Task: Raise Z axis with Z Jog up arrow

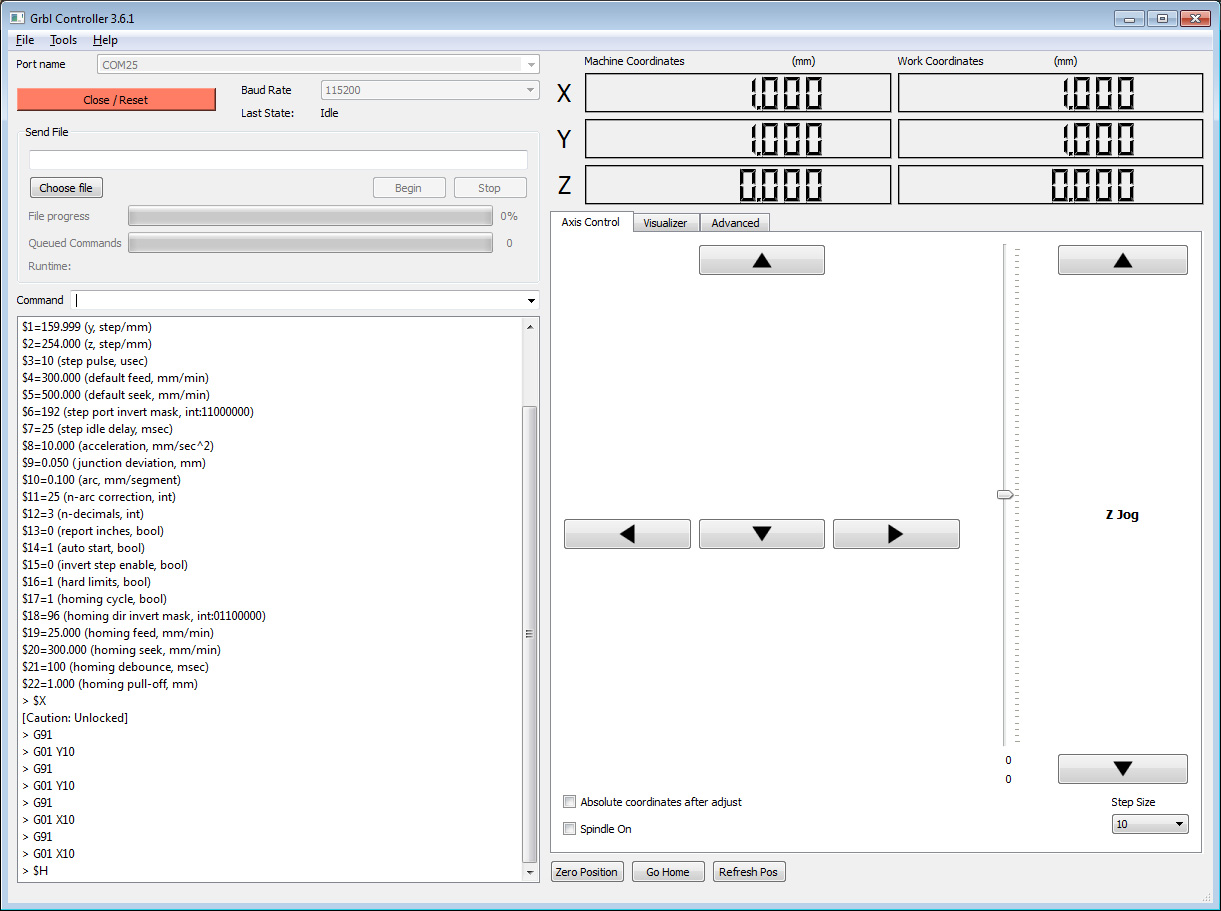Action: 1123,260
